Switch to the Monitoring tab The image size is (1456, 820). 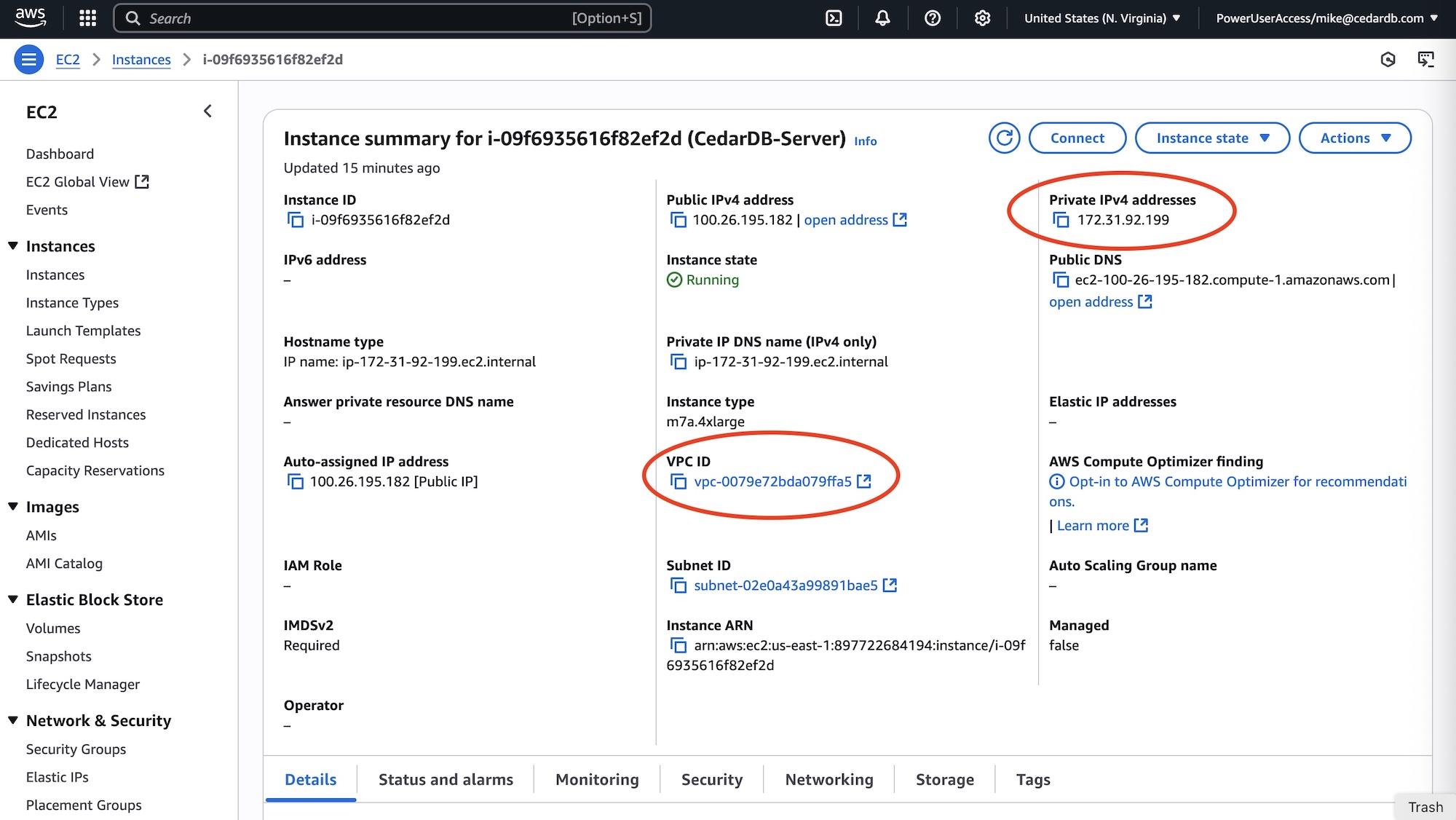[x=596, y=779]
